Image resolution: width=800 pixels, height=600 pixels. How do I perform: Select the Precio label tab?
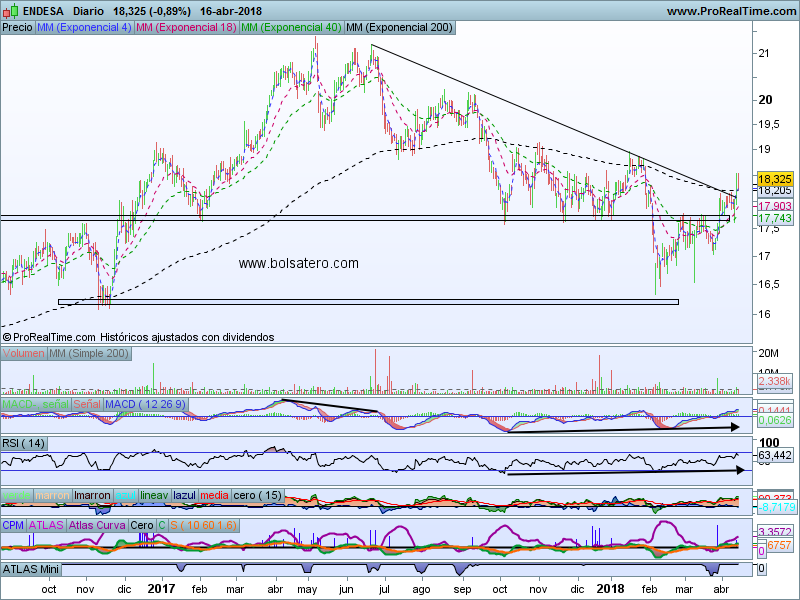[17, 28]
